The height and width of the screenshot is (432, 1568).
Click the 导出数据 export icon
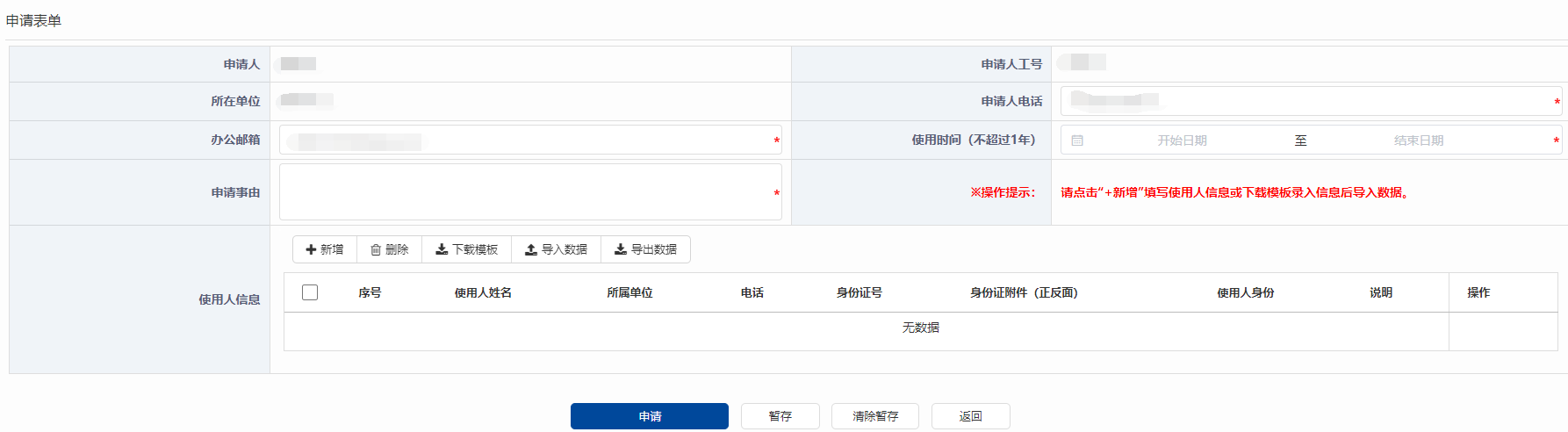point(621,250)
